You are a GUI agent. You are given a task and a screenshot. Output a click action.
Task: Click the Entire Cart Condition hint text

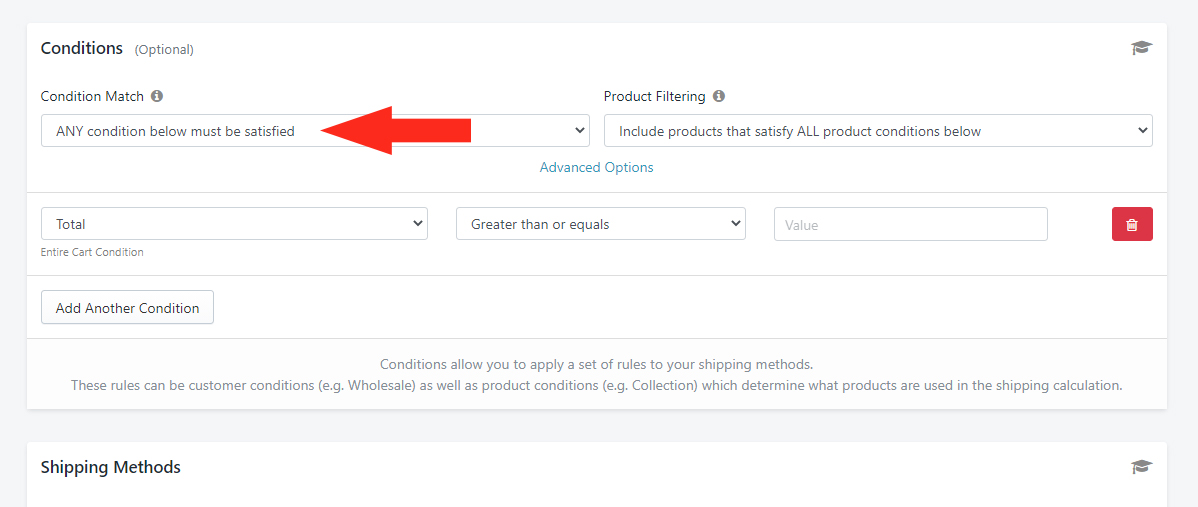(92, 252)
